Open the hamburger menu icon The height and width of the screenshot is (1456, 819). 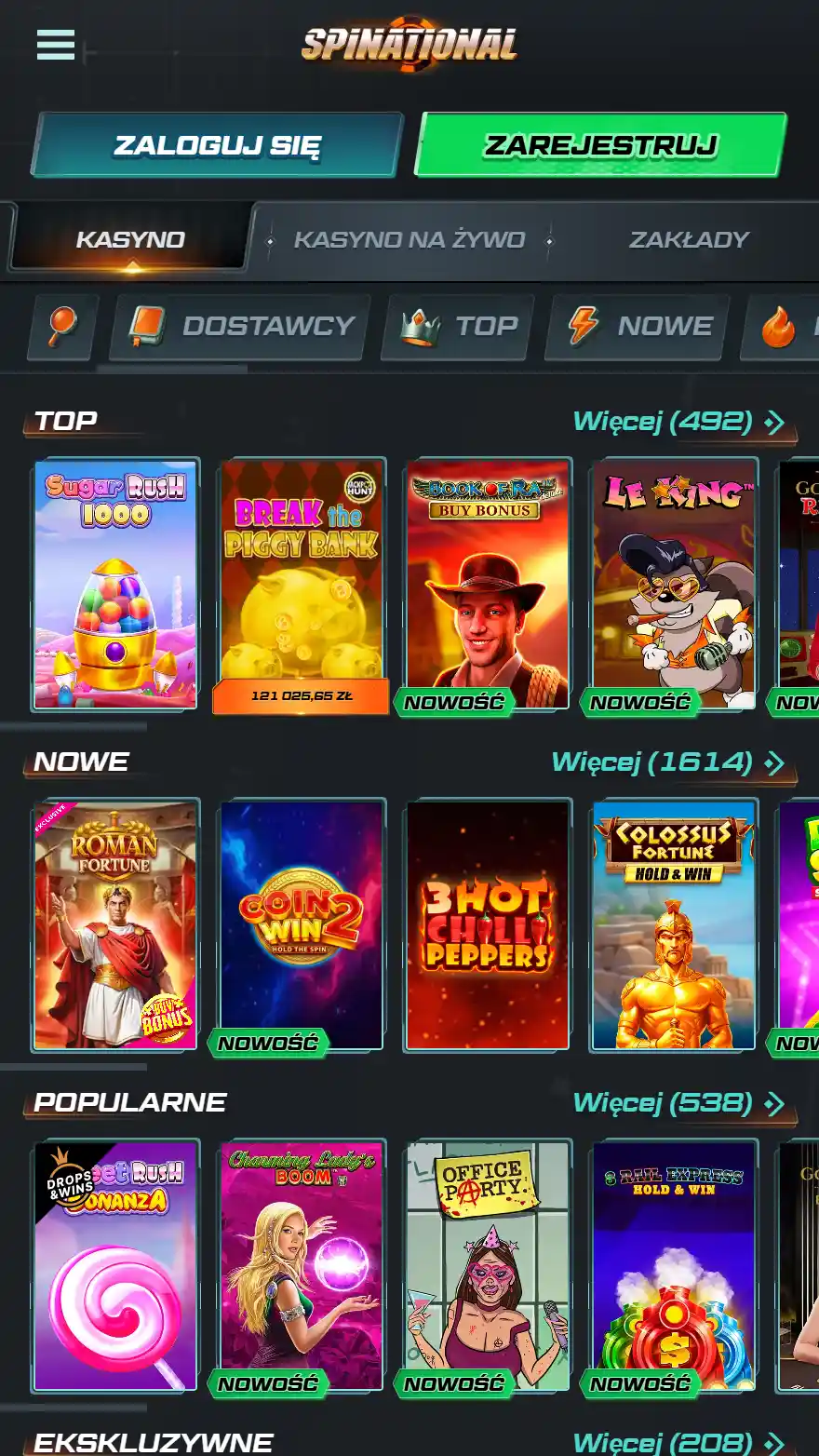(56, 44)
